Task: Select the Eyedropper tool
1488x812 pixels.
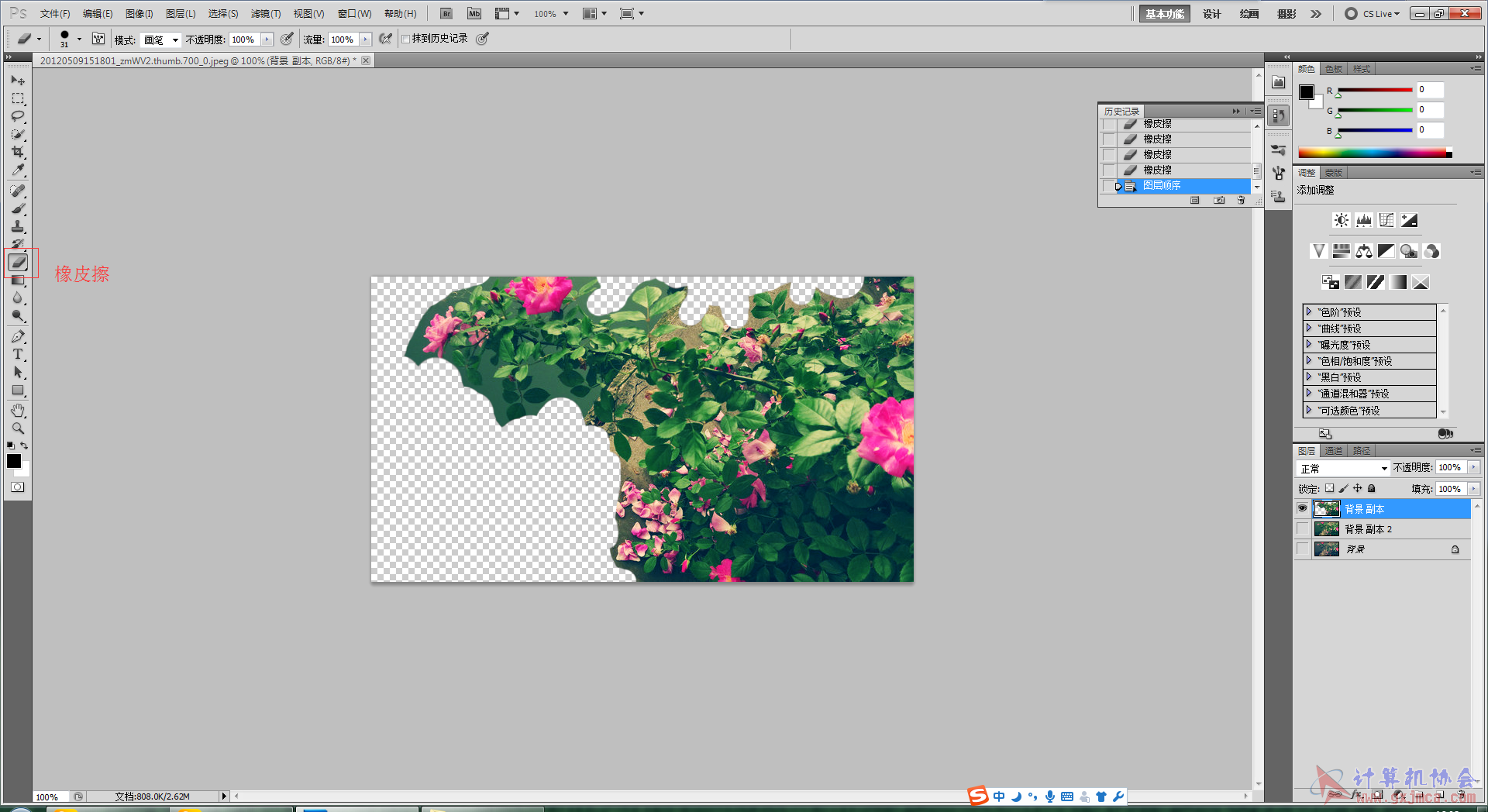Action: pos(18,170)
